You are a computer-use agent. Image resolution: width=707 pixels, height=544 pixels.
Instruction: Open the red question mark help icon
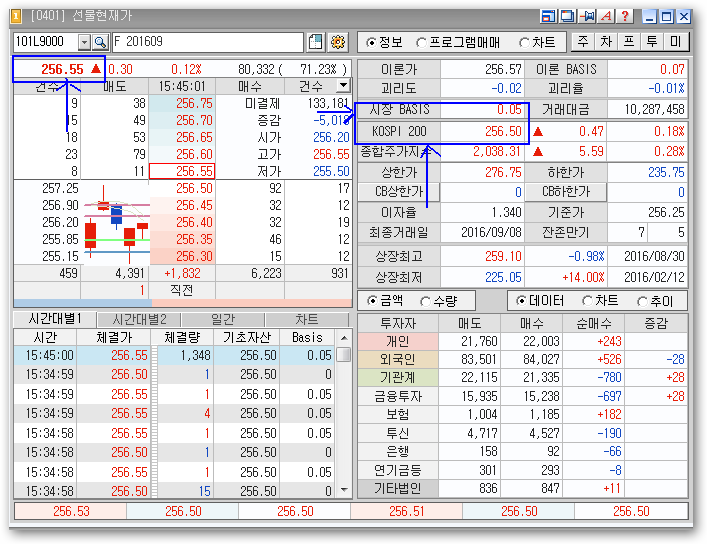click(x=625, y=17)
